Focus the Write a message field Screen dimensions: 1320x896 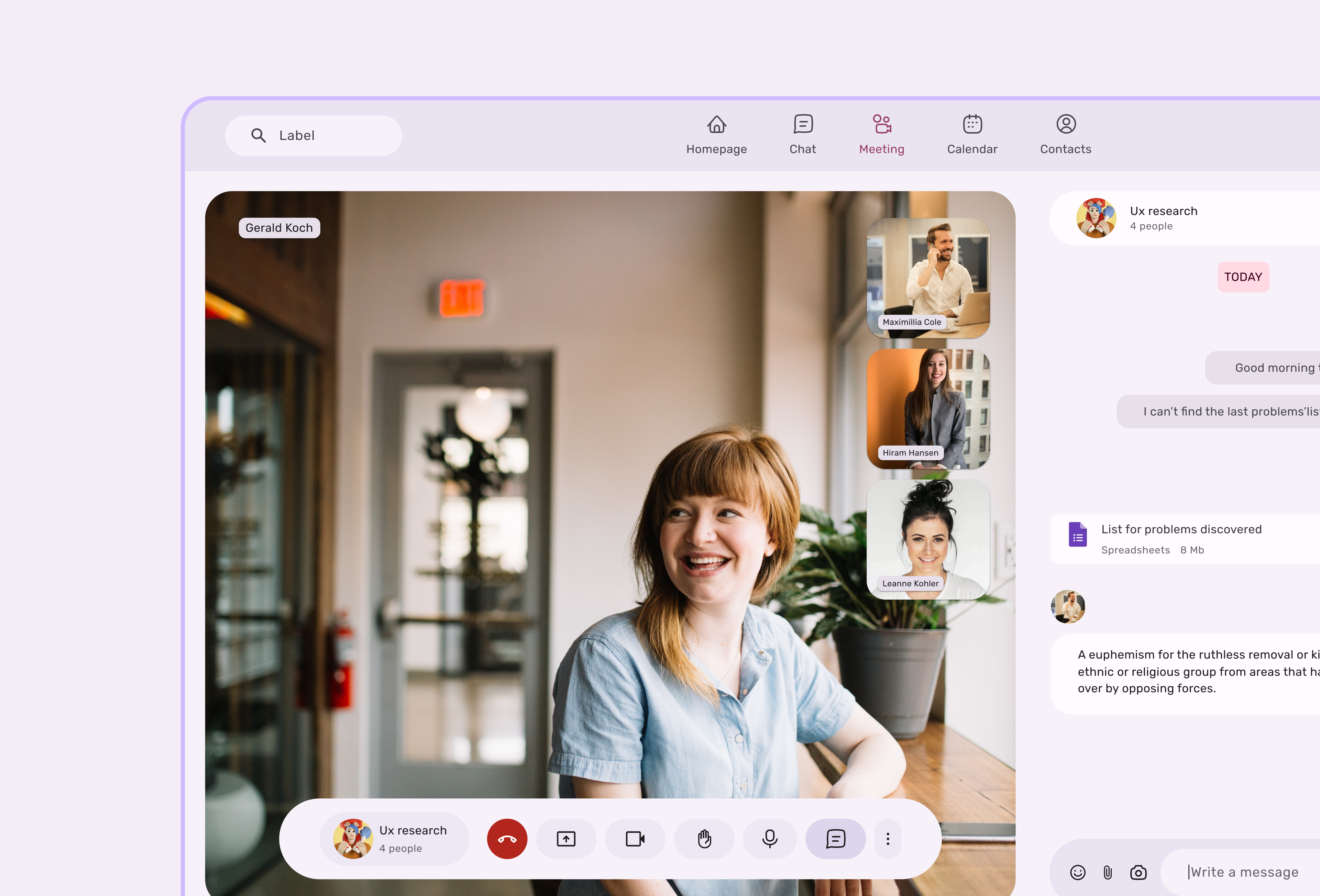(1240, 872)
